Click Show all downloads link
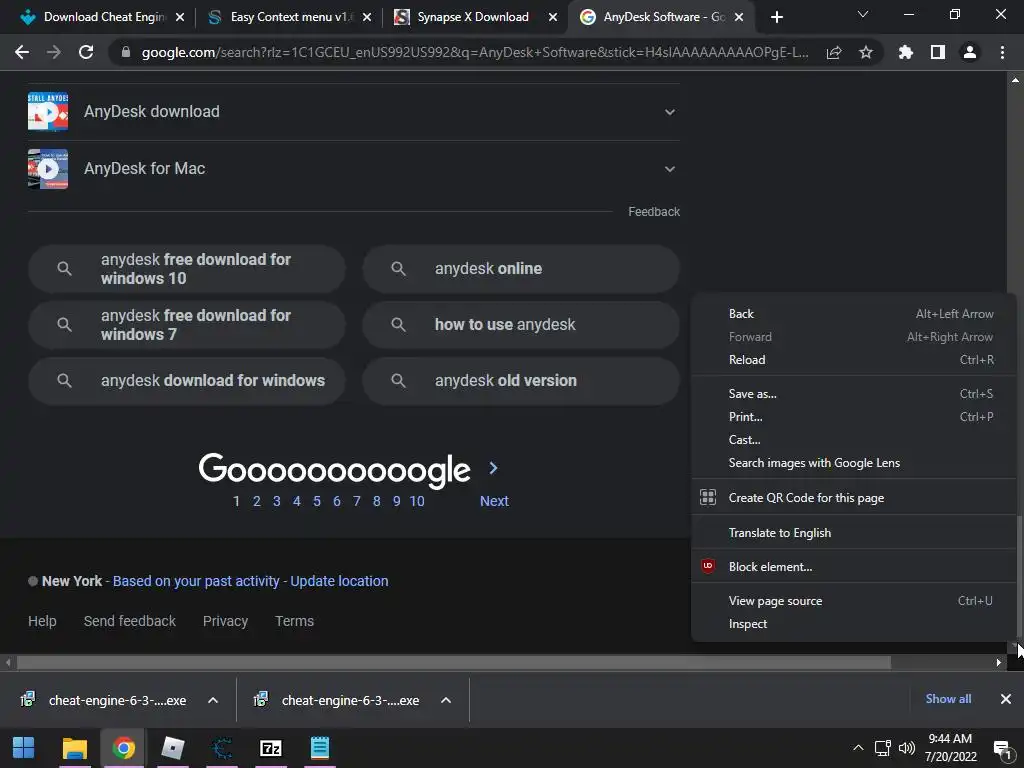The height and width of the screenshot is (768, 1024). 948,699
